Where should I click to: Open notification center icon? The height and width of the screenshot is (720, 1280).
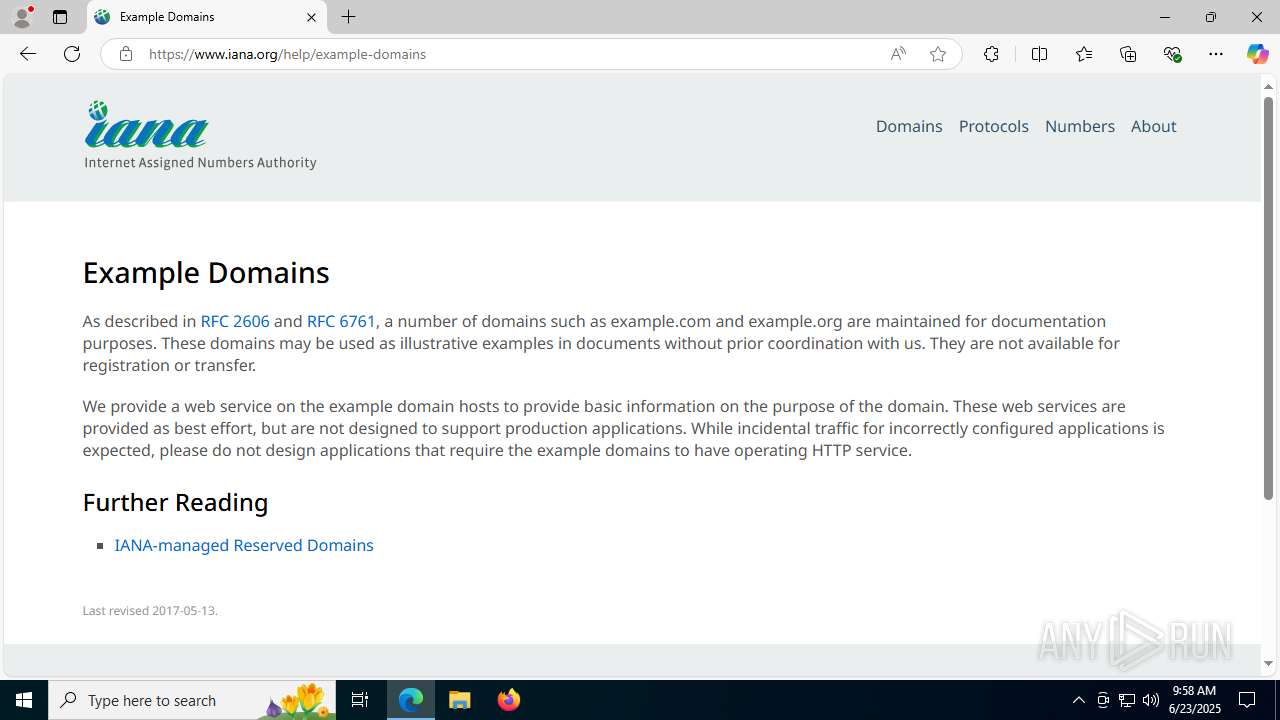coord(1247,700)
